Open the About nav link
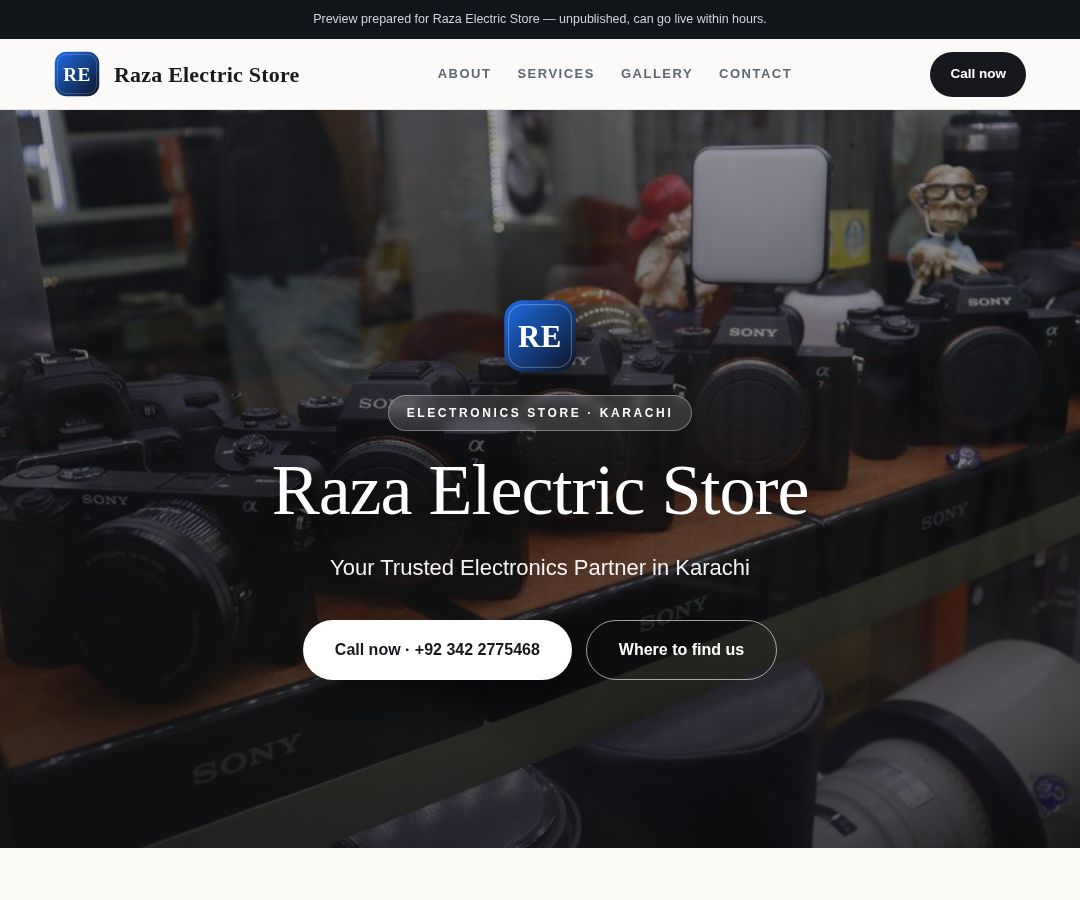This screenshot has width=1080, height=900. (x=464, y=74)
